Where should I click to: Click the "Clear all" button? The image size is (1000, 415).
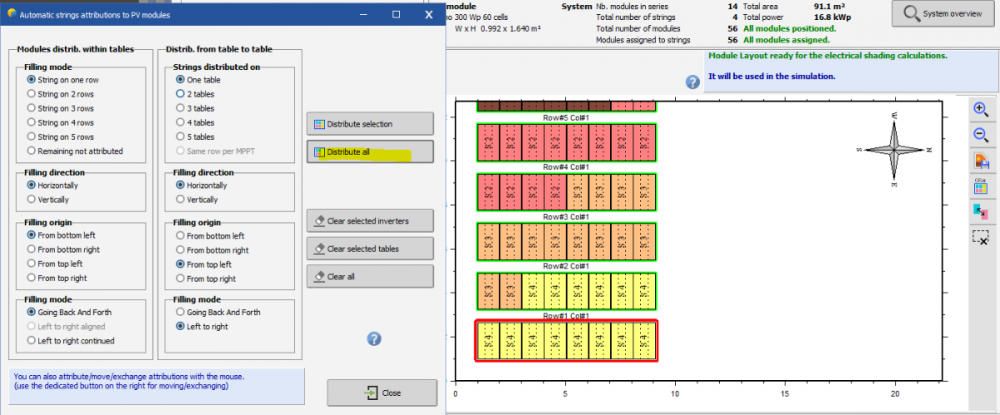(370, 276)
